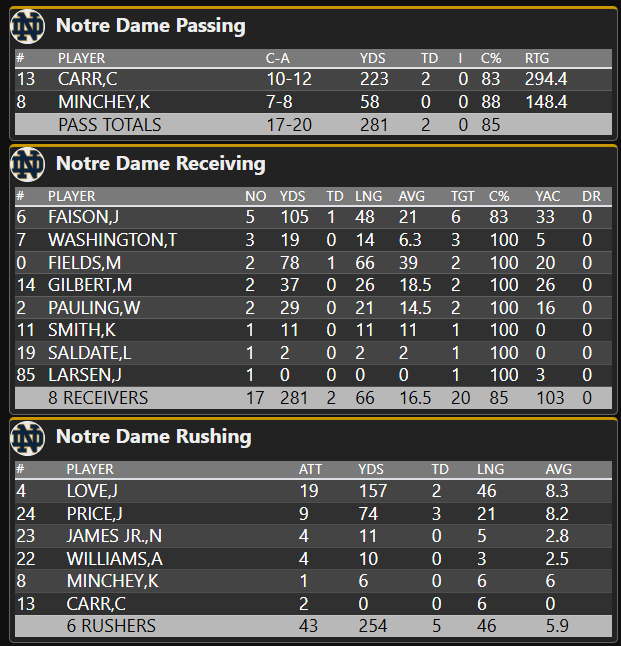This screenshot has width=621, height=646.
Task: Sort rushing table by ATT column
Action: (310, 469)
